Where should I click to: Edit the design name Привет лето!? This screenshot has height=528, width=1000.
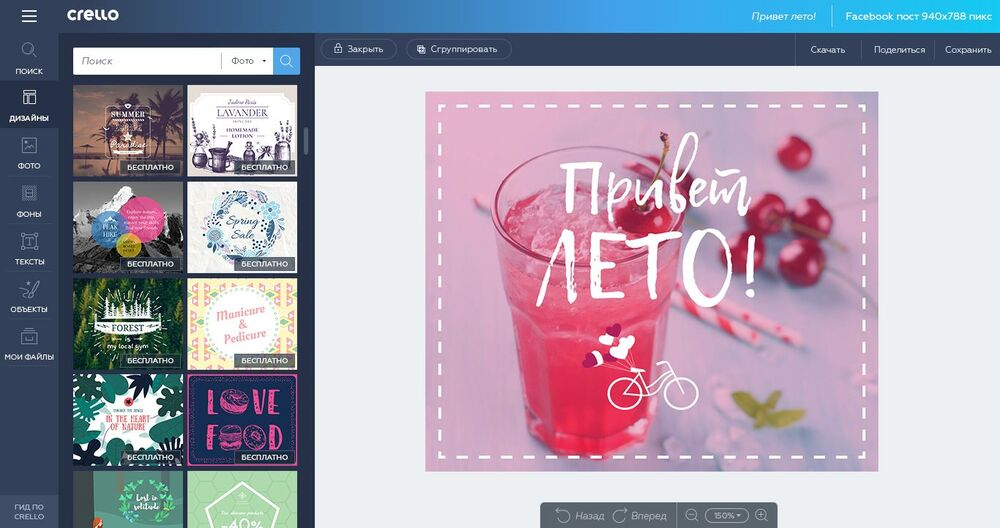[x=783, y=17]
